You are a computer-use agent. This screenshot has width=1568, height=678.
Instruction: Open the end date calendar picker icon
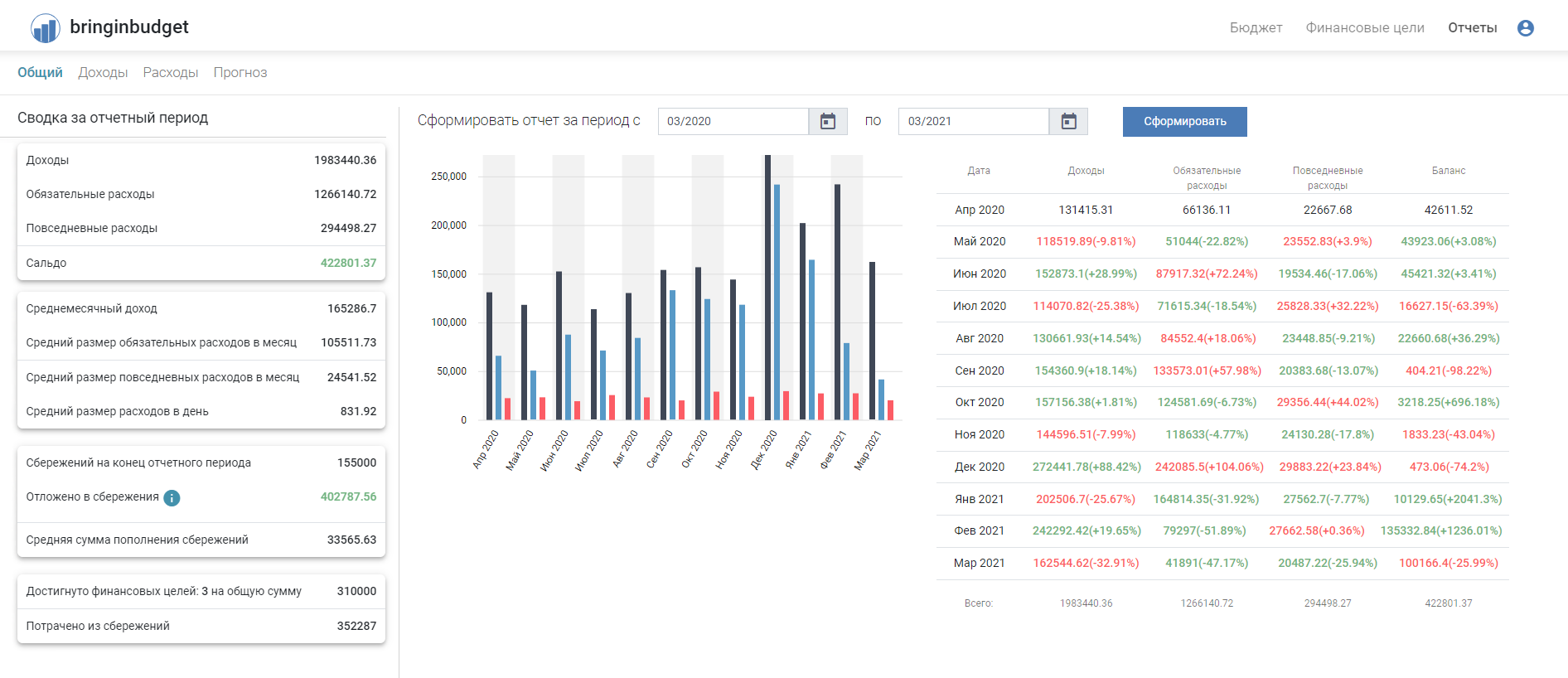pos(1069,122)
